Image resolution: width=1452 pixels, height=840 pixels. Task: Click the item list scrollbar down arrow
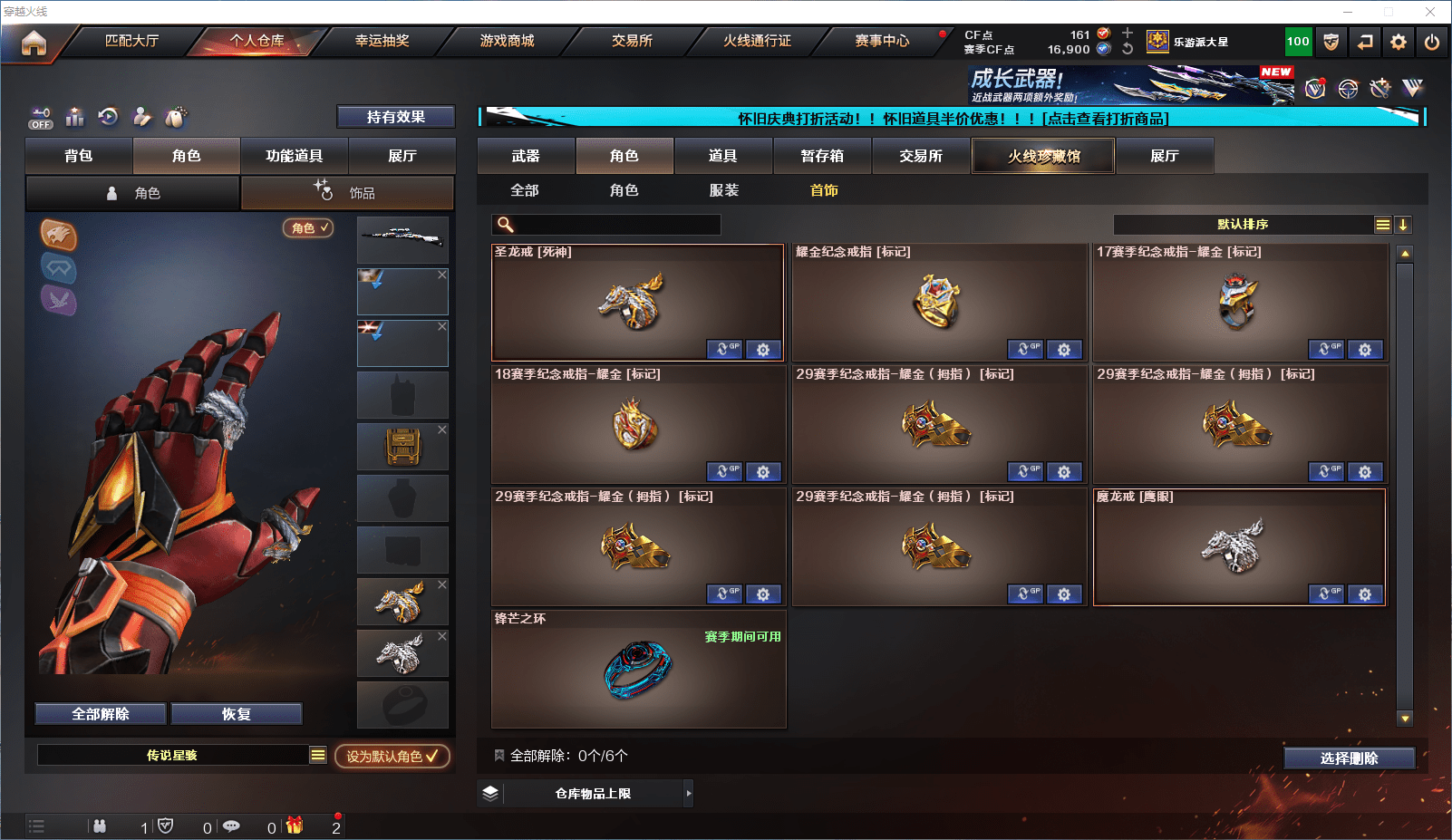(1405, 719)
